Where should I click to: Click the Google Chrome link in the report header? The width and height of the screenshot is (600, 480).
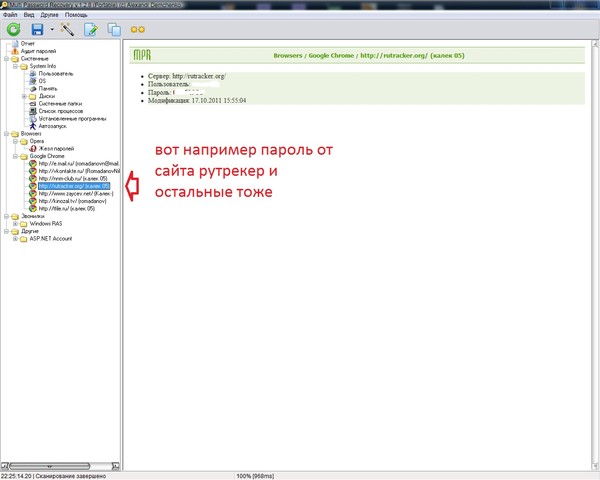[331, 56]
